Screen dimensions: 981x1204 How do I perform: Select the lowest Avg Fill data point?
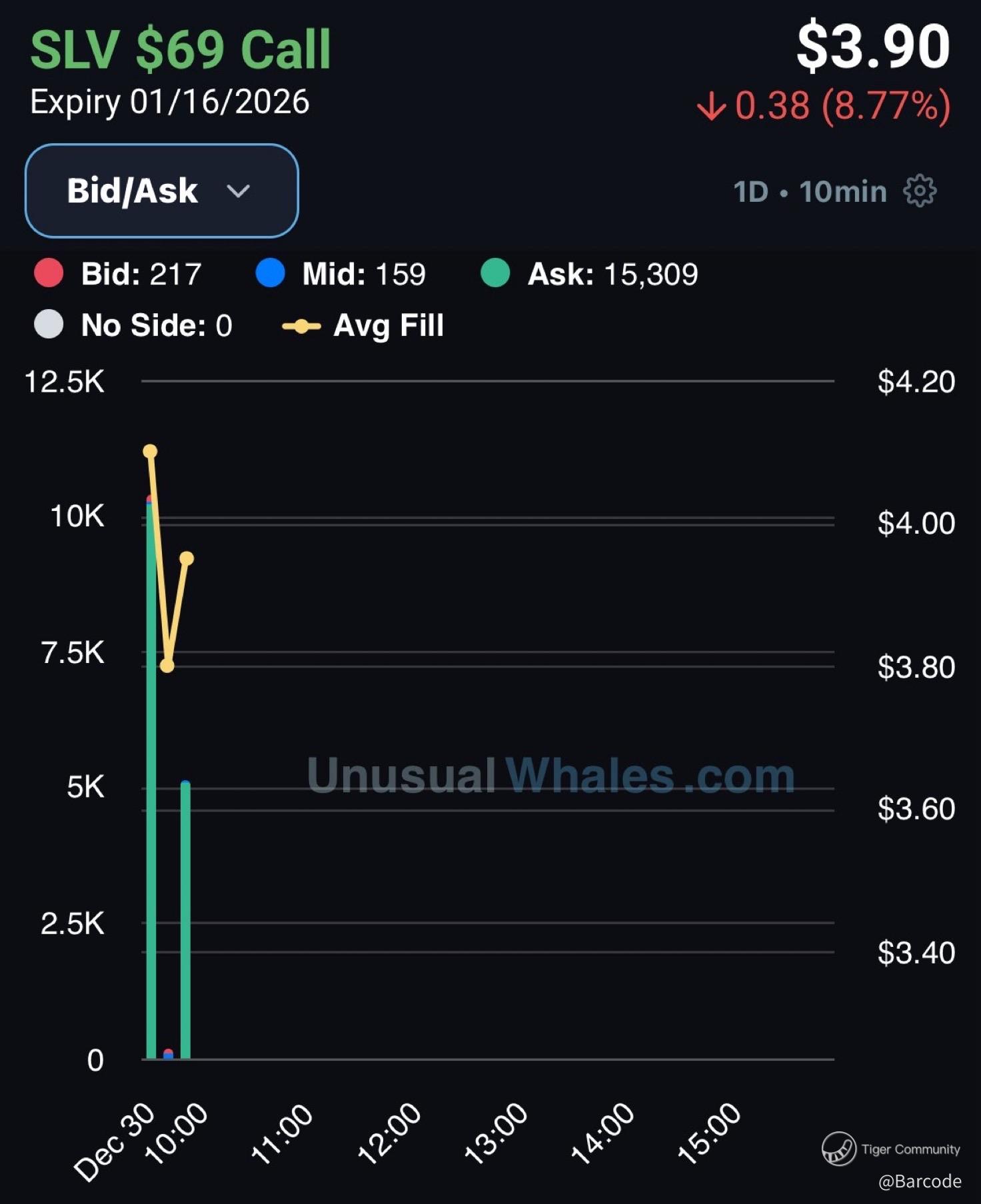[x=167, y=666]
